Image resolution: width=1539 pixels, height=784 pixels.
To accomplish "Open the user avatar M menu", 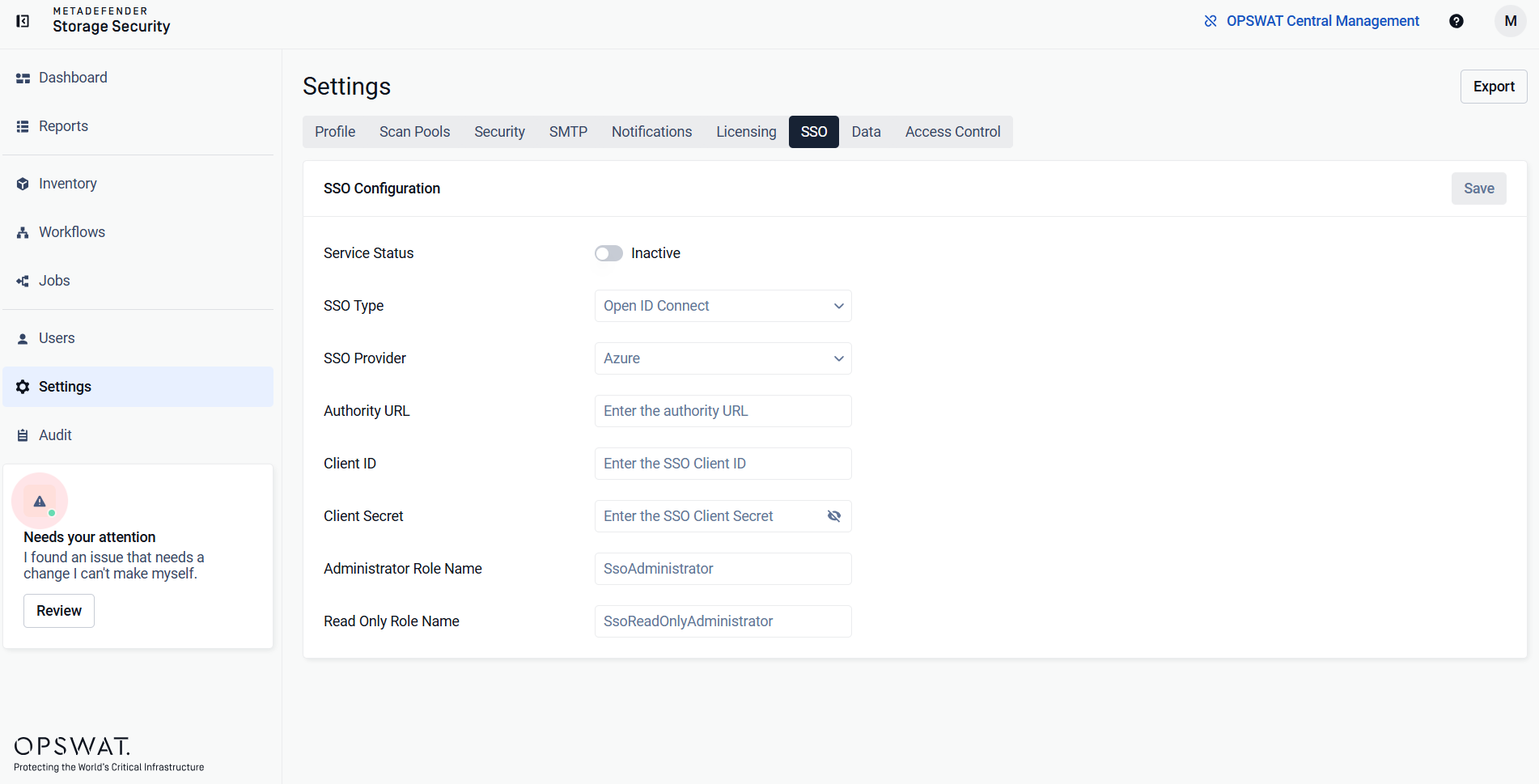I will click(x=1510, y=21).
